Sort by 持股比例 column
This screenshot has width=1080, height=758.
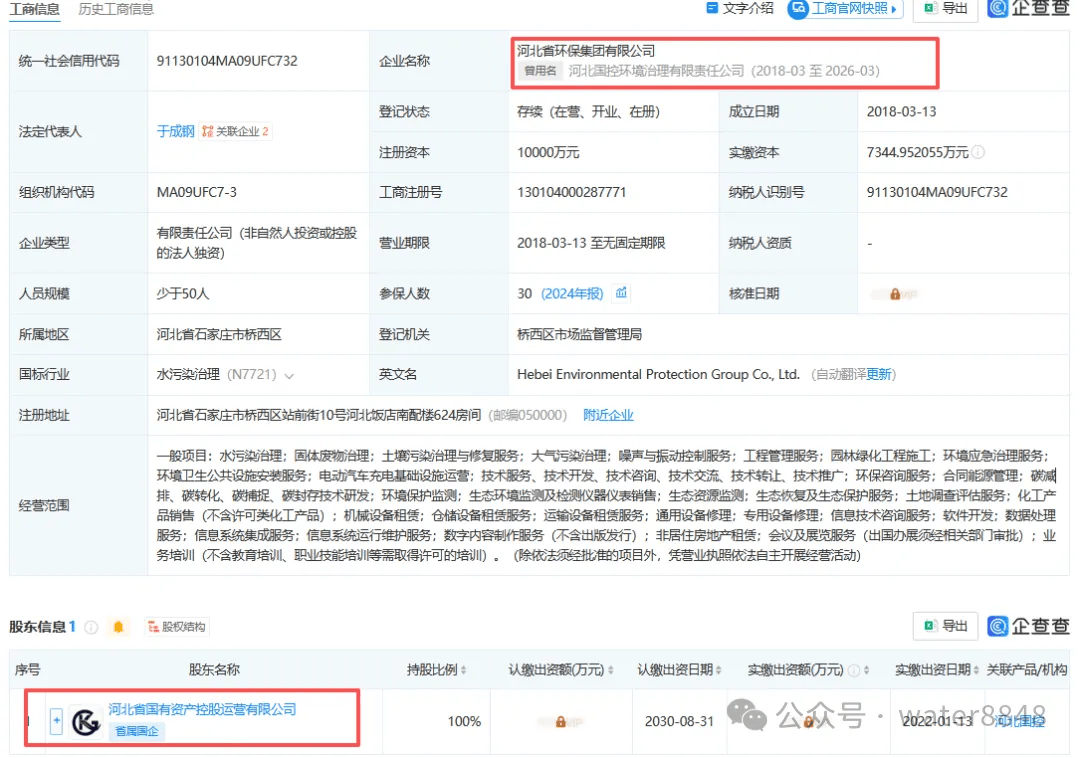pos(436,670)
